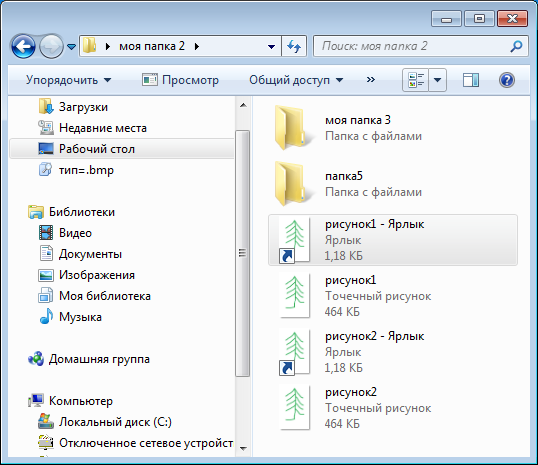Screen dimensions: 538x465
Task: Click the 'Просмотр' toolbar button
Action: tap(180, 80)
